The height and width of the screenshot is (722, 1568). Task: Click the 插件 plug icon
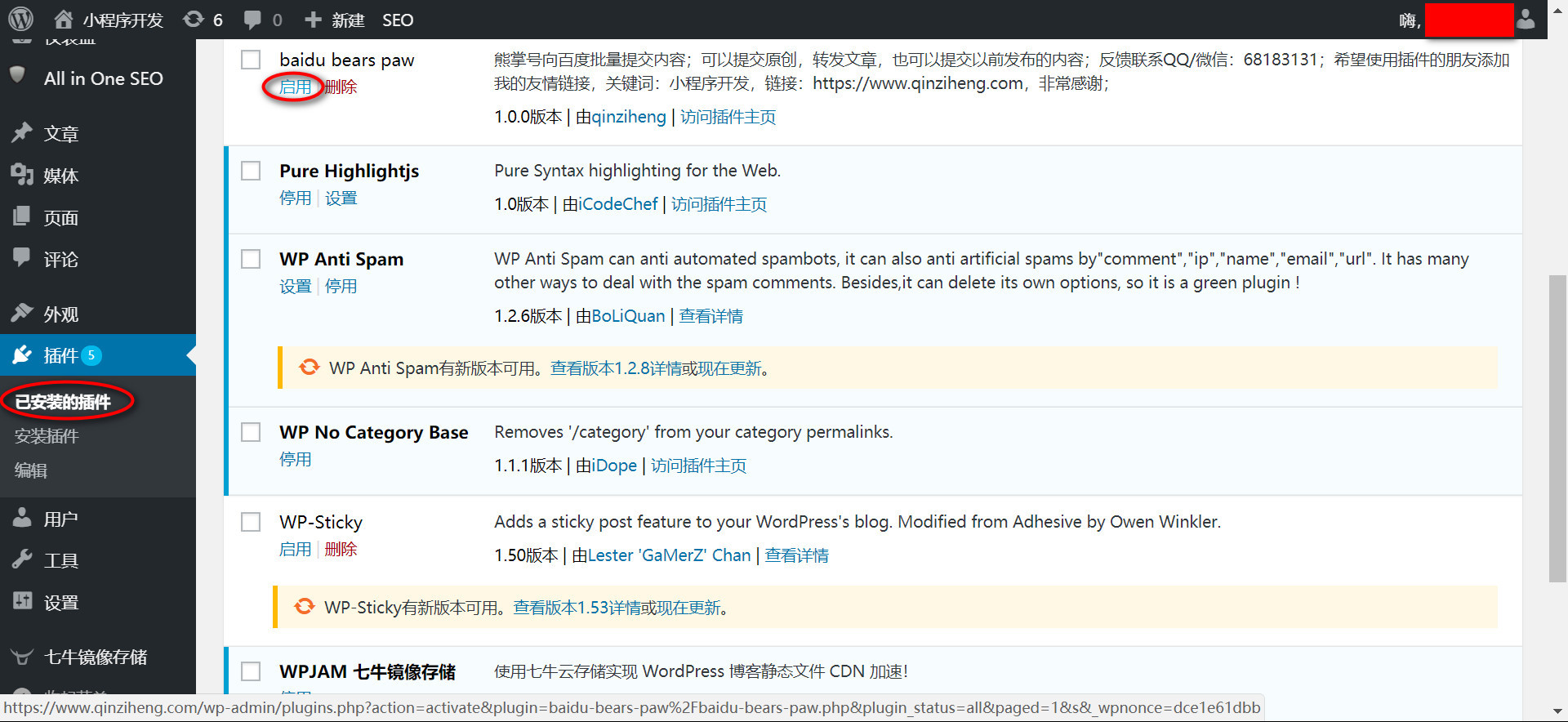(22, 354)
